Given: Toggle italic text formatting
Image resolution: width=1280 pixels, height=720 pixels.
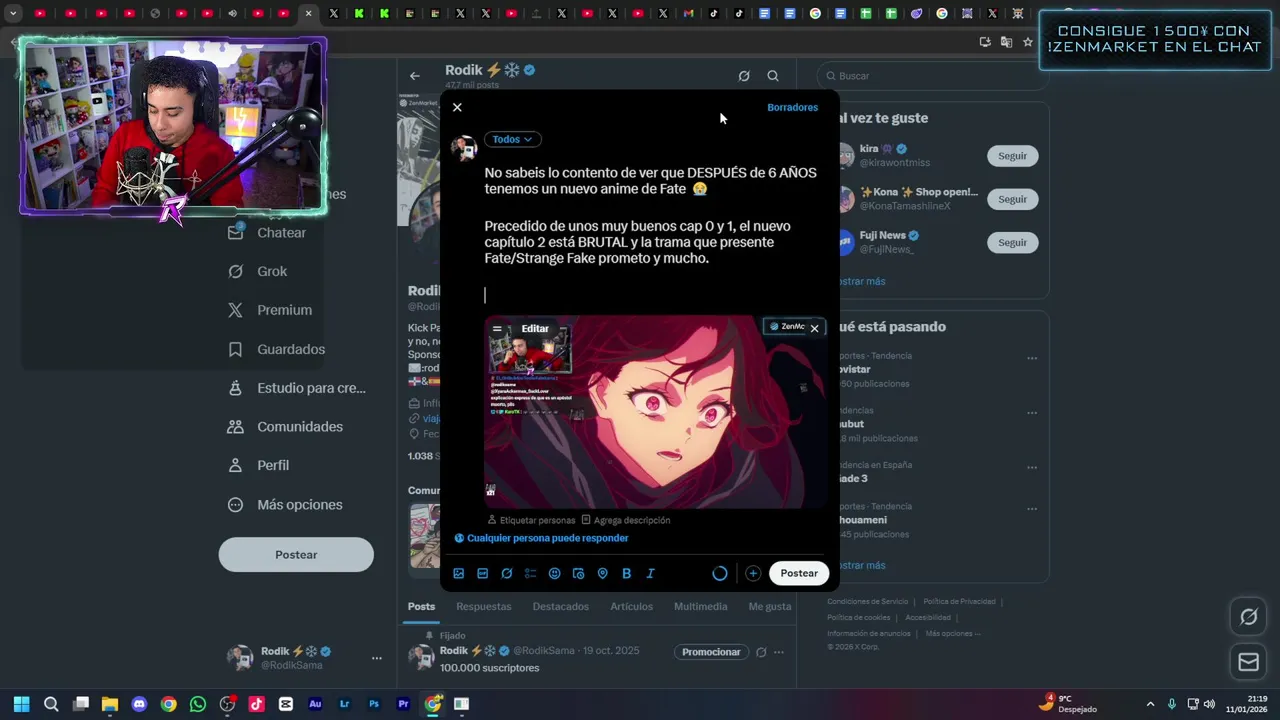Looking at the screenshot, I should tap(651, 573).
